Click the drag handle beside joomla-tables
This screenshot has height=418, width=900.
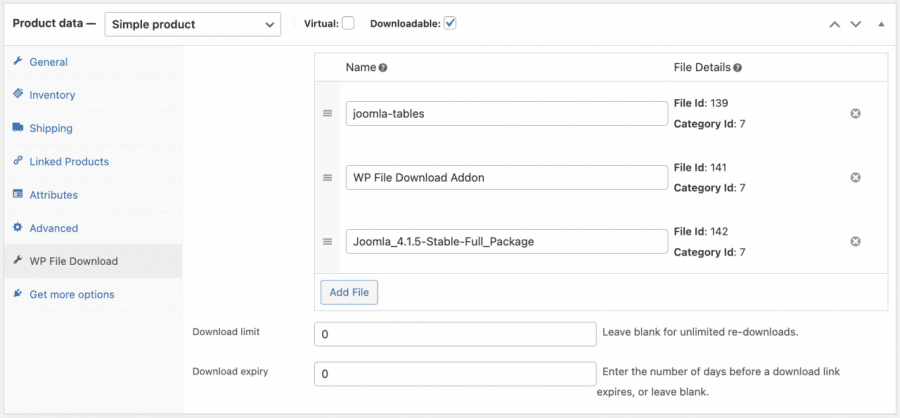click(x=327, y=114)
